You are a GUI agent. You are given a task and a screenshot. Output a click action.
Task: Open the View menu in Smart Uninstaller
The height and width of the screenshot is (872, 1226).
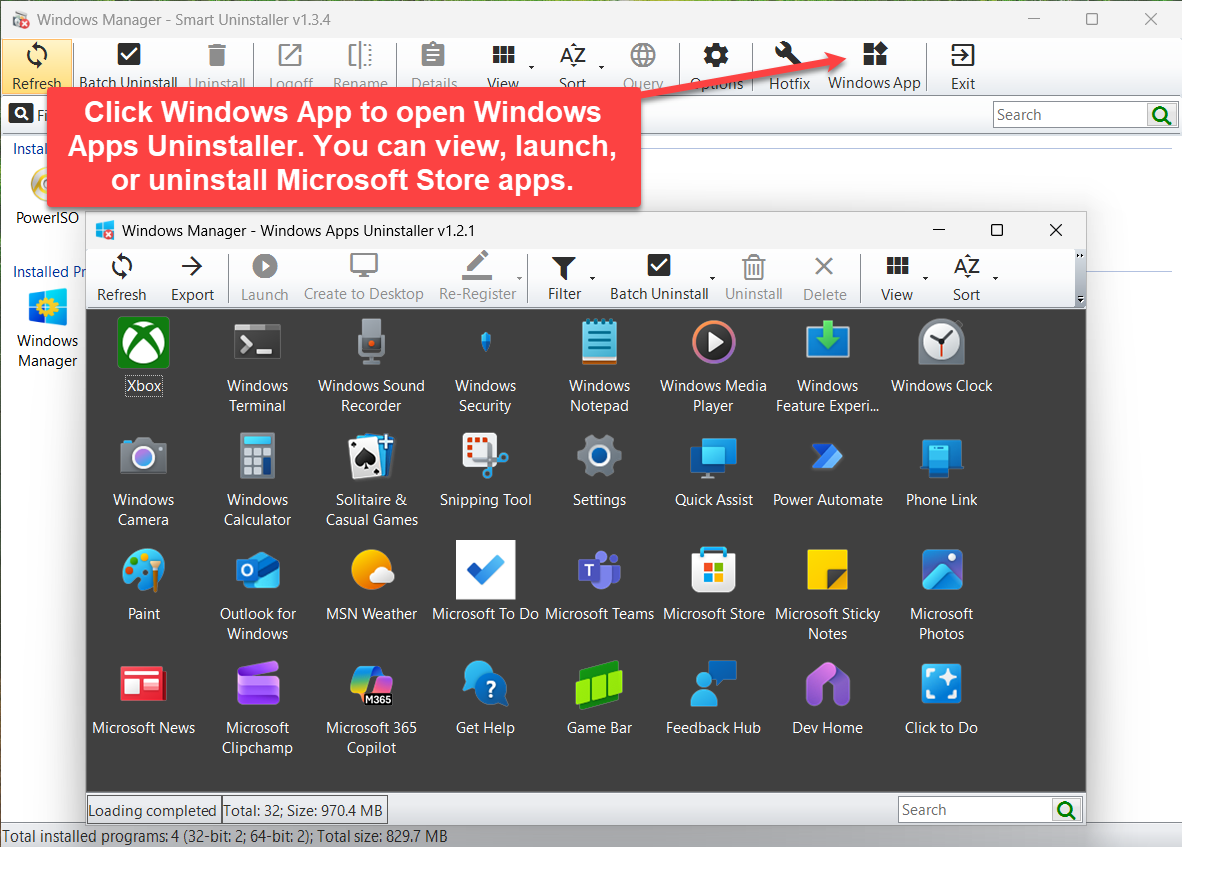pyautogui.click(x=503, y=66)
